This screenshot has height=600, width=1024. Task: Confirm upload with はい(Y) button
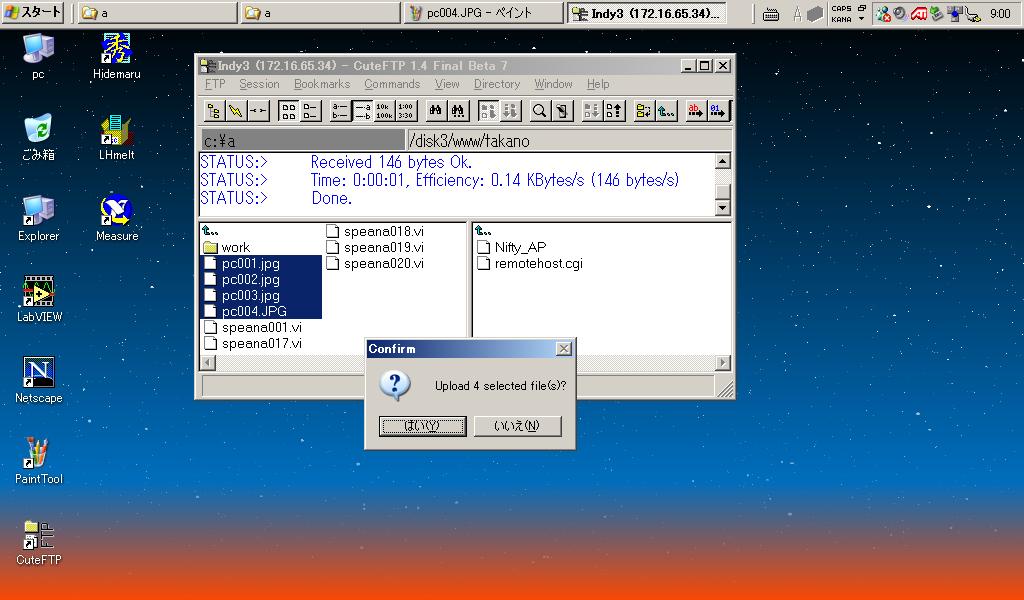pyautogui.click(x=422, y=426)
